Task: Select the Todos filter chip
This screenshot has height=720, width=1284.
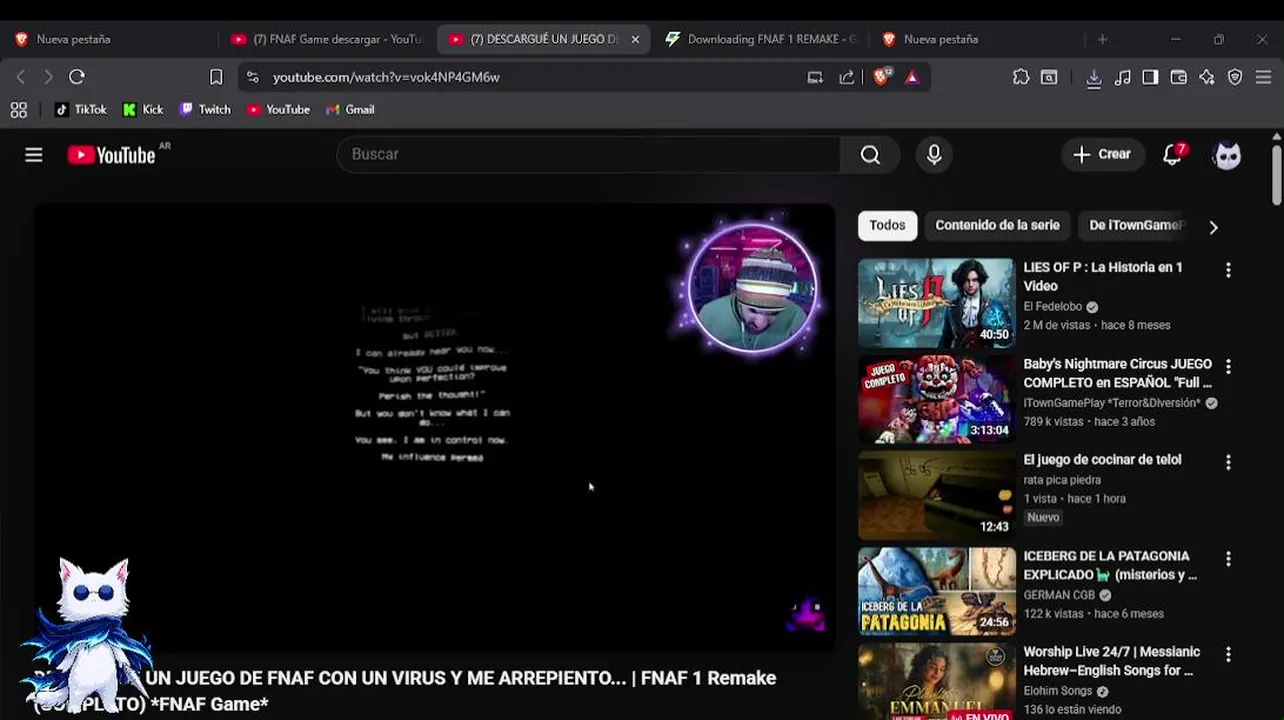Action: [887, 226]
